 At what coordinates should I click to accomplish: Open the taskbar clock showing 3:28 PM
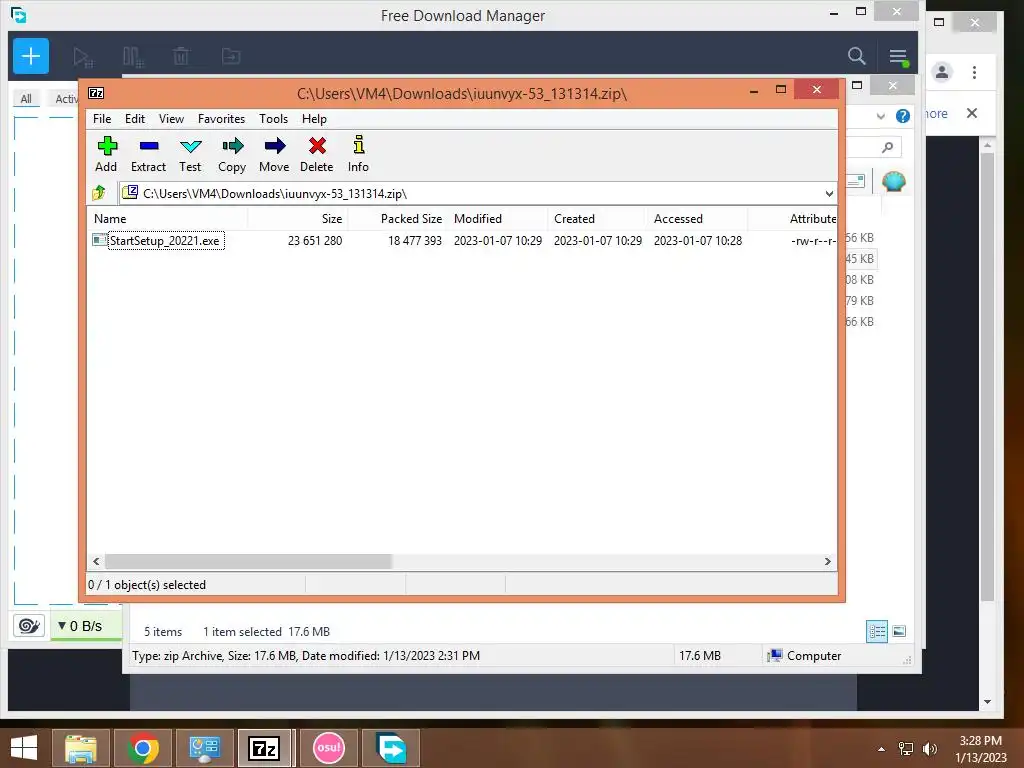pyautogui.click(x=980, y=749)
